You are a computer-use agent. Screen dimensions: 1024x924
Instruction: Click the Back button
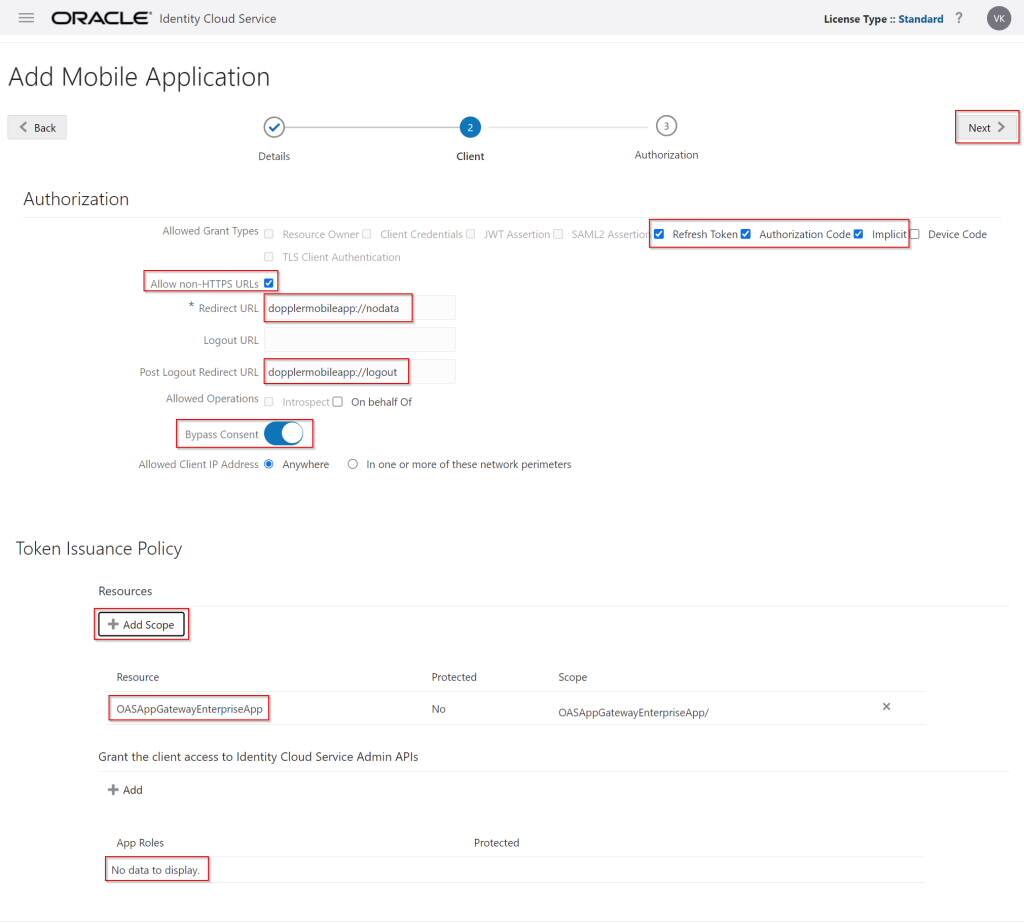(x=36, y=127)
